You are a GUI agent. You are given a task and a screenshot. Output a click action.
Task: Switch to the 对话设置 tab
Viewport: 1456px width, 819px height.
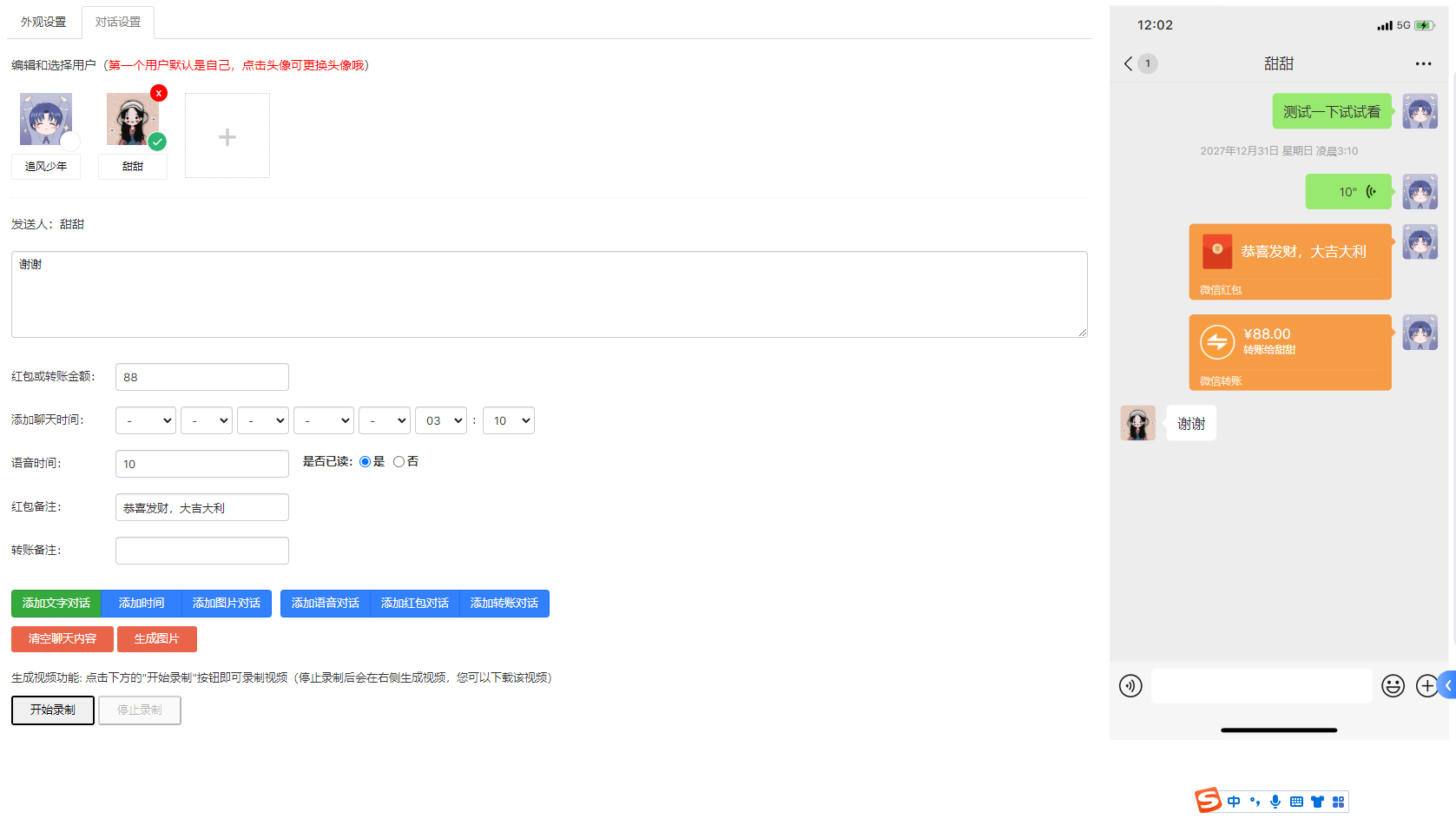tap(118, 22)
